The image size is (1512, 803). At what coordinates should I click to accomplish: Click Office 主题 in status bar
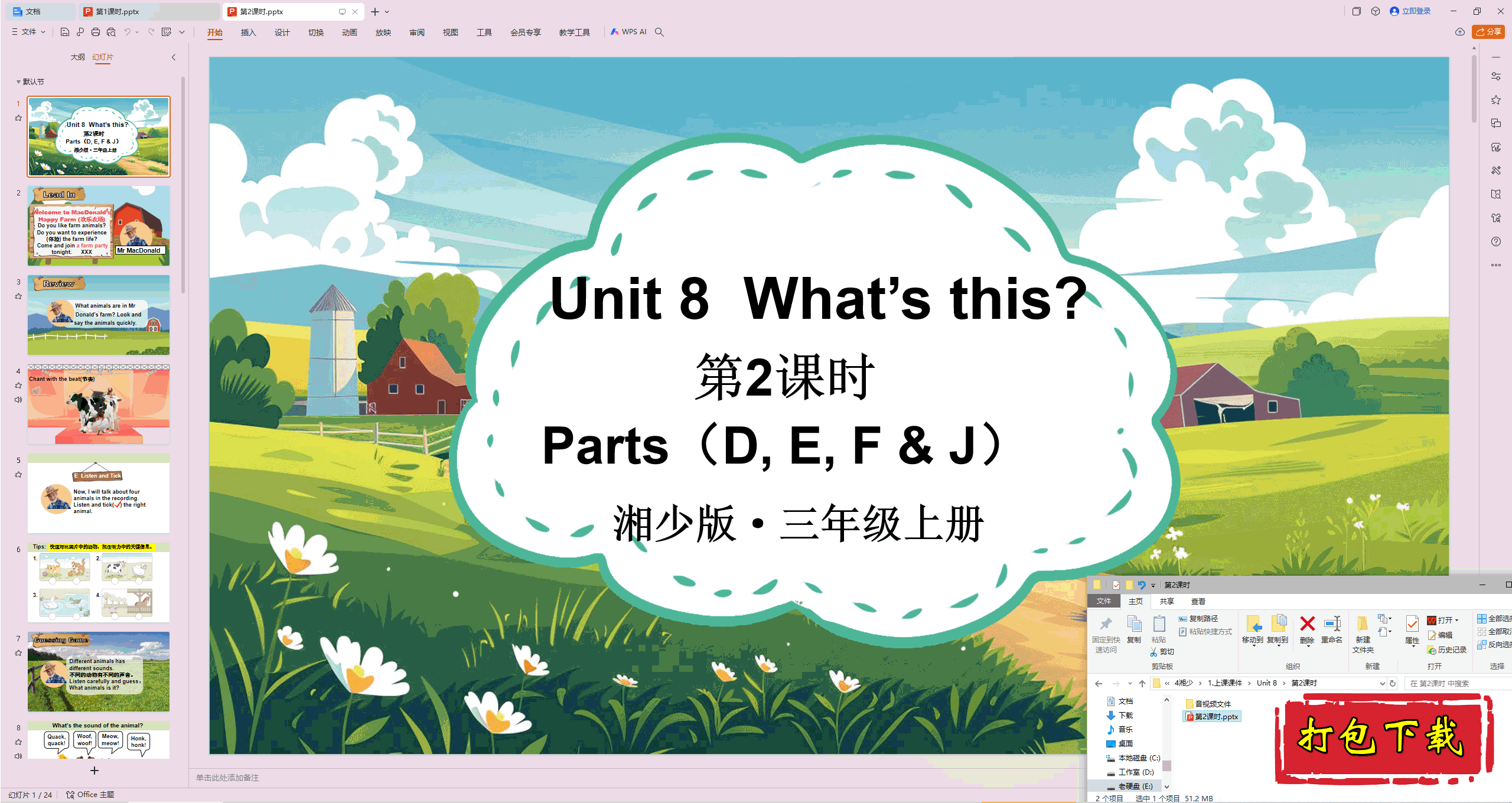[x=90, y=794]
